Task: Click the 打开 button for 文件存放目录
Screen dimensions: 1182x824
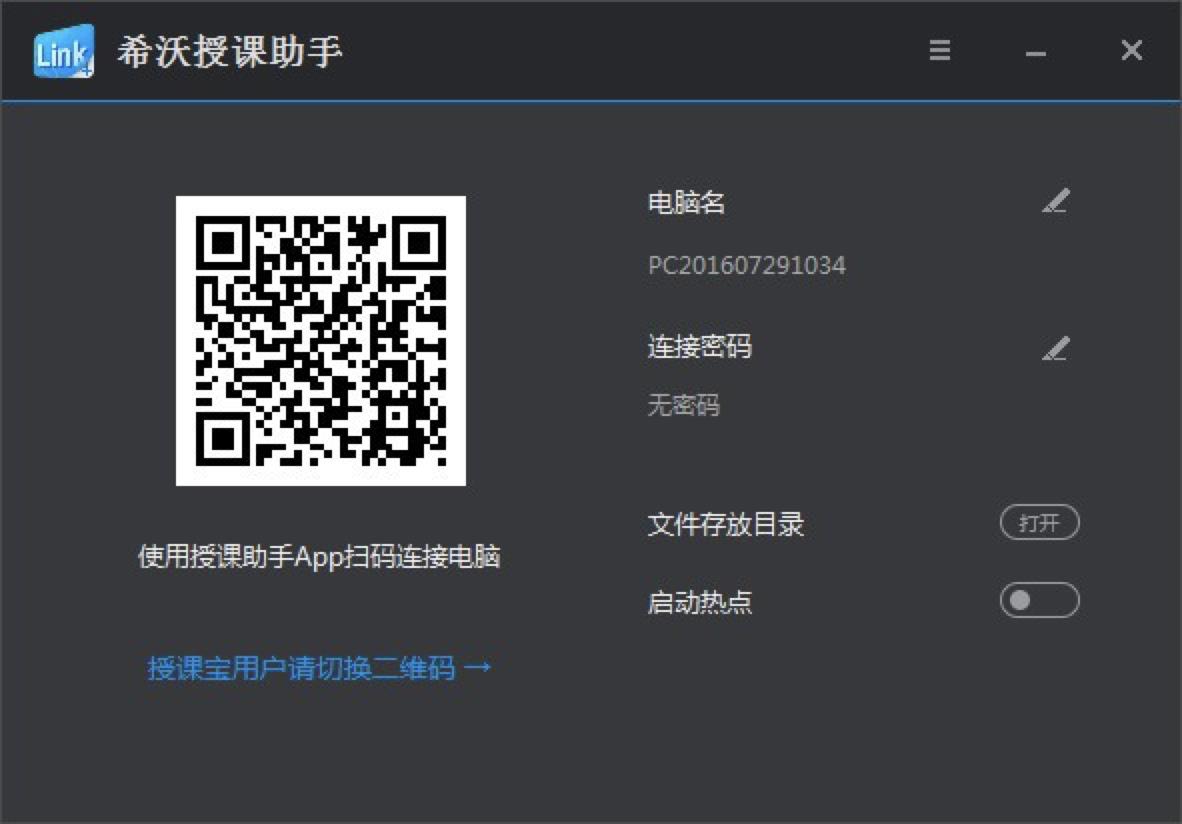Action: point(1040,522)
